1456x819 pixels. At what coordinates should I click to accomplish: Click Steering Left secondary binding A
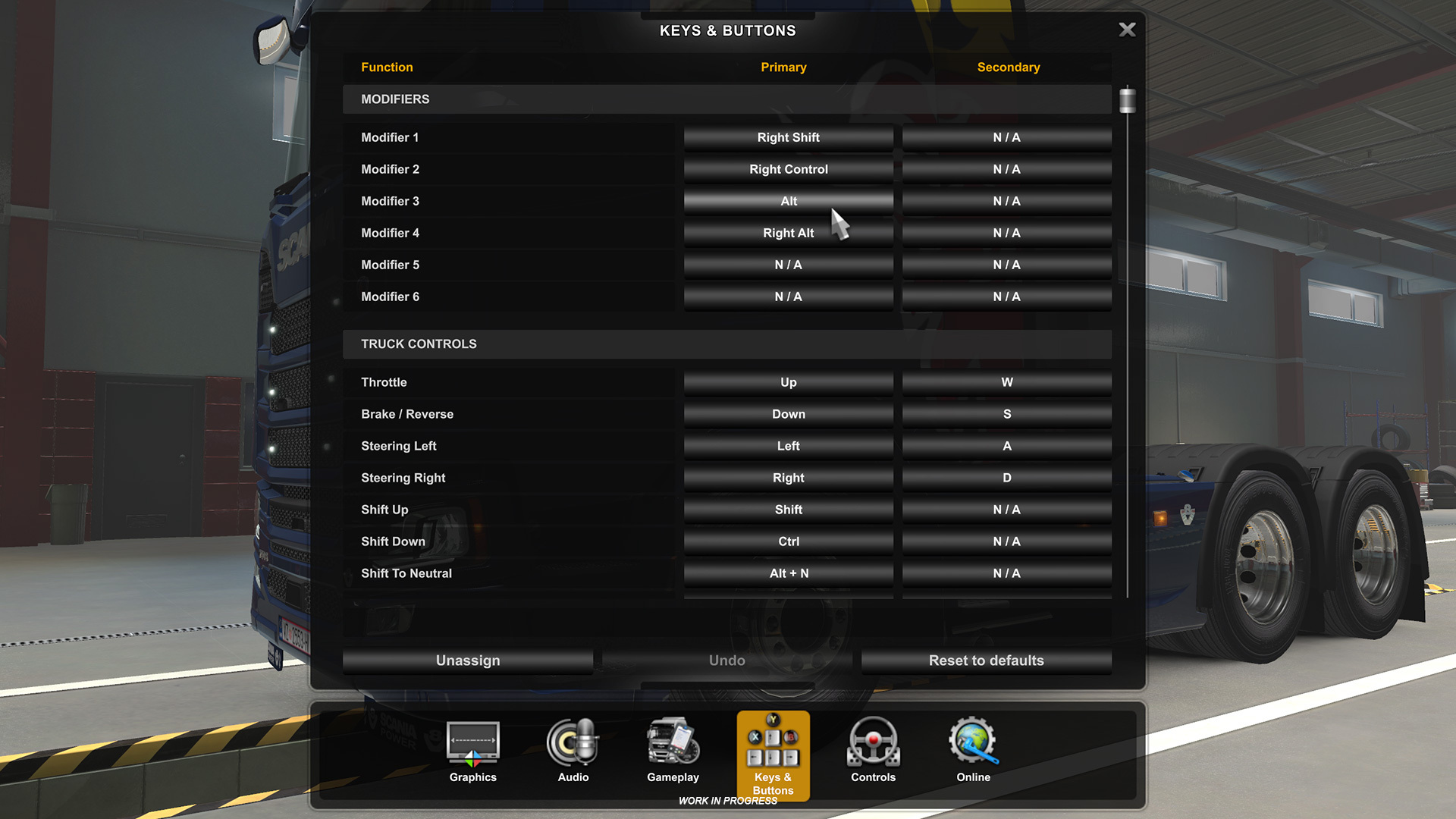click(x=1006, y=446)
